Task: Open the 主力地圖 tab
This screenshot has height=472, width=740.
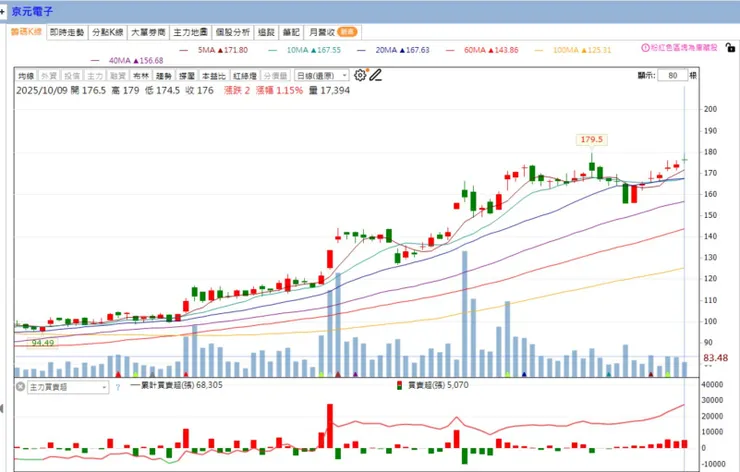Action: pos(190,32)
